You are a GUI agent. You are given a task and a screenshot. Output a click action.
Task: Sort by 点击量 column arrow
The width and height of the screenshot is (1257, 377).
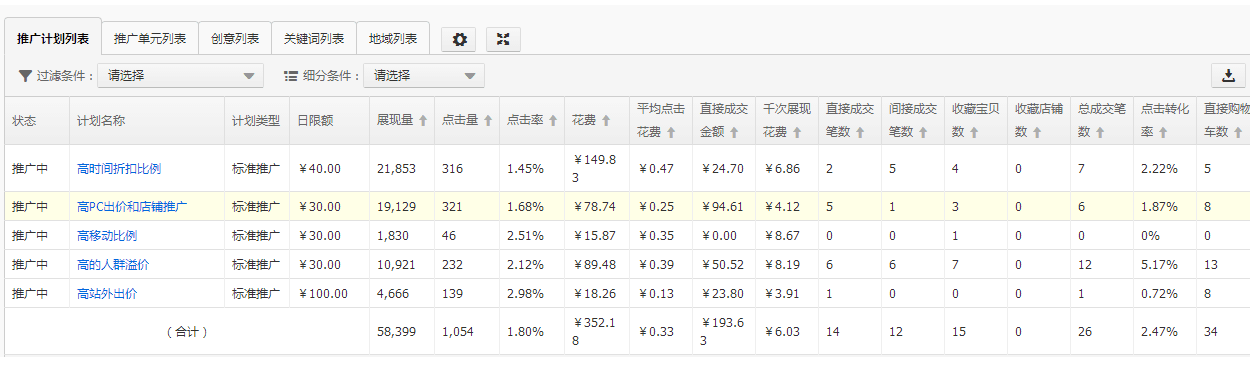(x=488, y=120)
